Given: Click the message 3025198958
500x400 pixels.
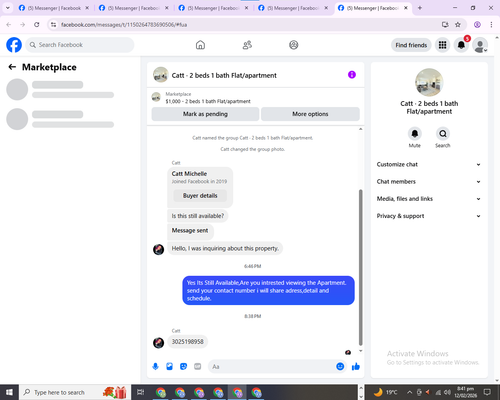Looking at the screenshot, I should click(188, 342).
